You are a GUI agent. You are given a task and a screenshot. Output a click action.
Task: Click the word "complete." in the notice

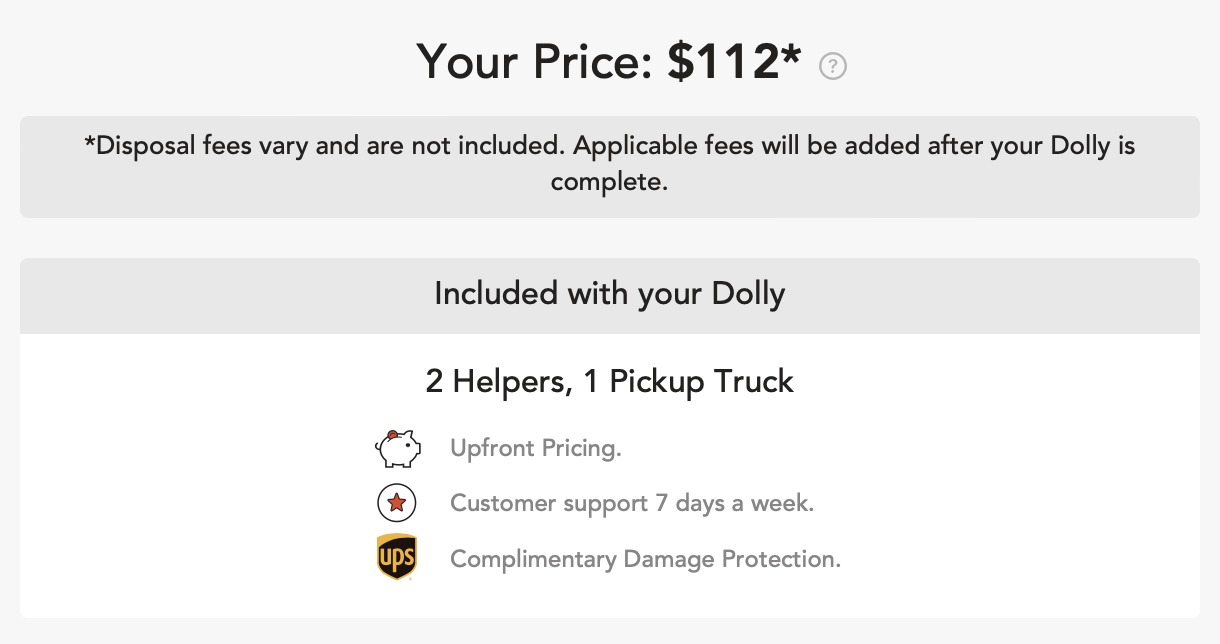coord(609,185)
